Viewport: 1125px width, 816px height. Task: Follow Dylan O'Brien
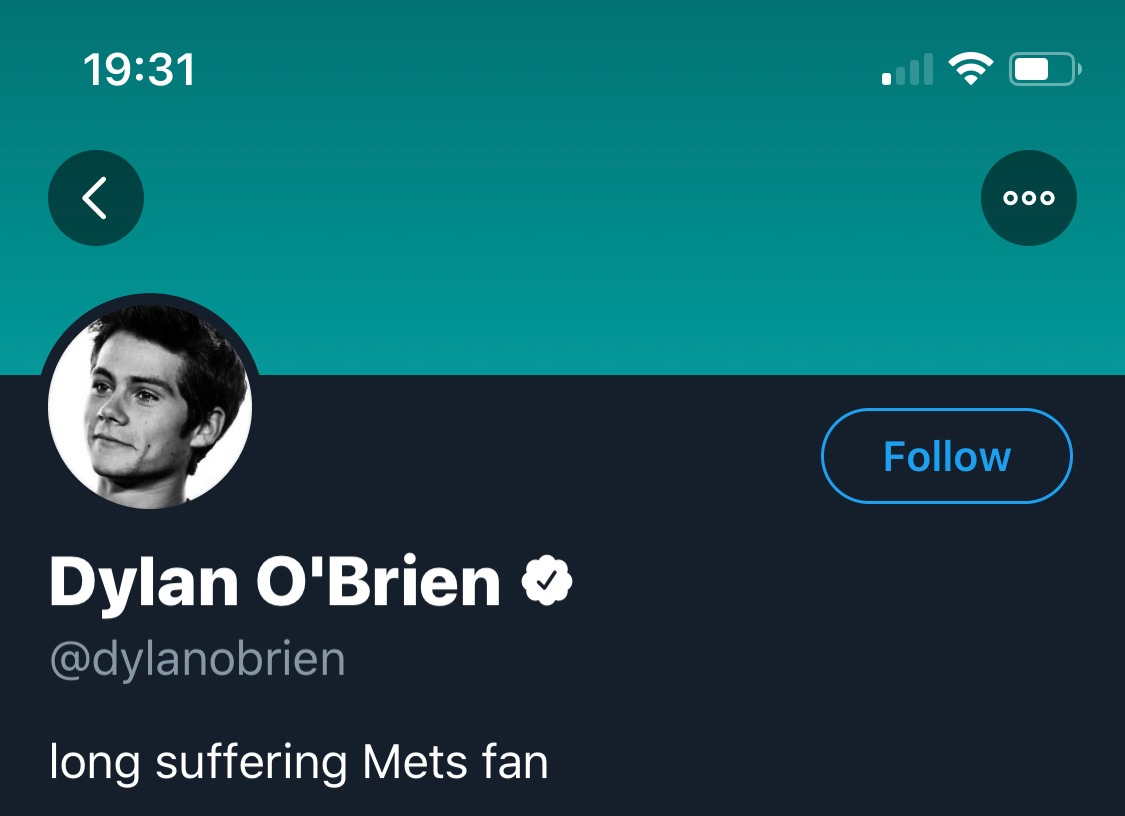[x=947, y=456]
